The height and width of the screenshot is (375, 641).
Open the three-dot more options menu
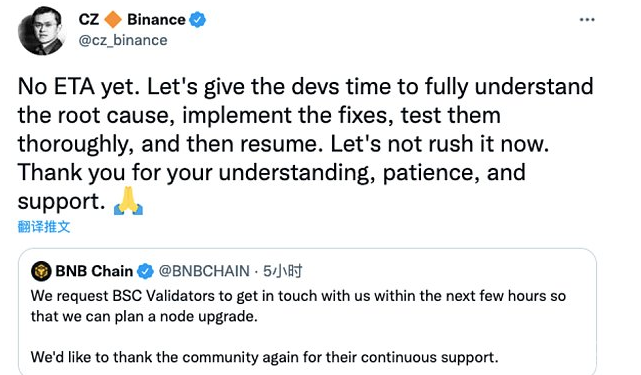click(x=587, y=20)
